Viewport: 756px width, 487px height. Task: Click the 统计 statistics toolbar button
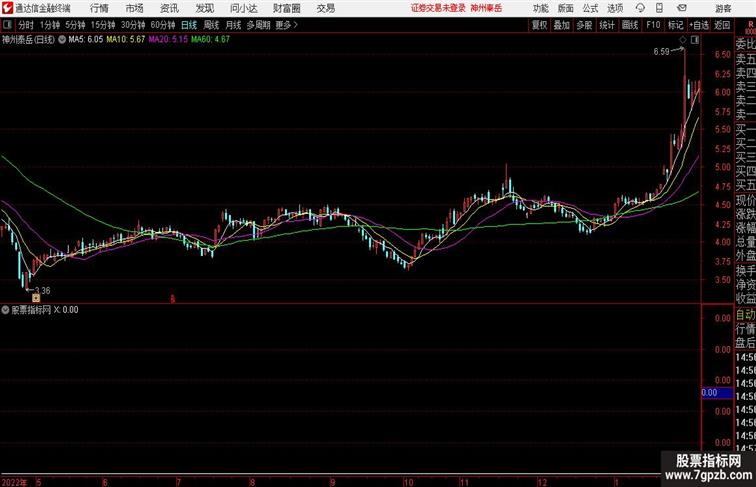(607, 25)
